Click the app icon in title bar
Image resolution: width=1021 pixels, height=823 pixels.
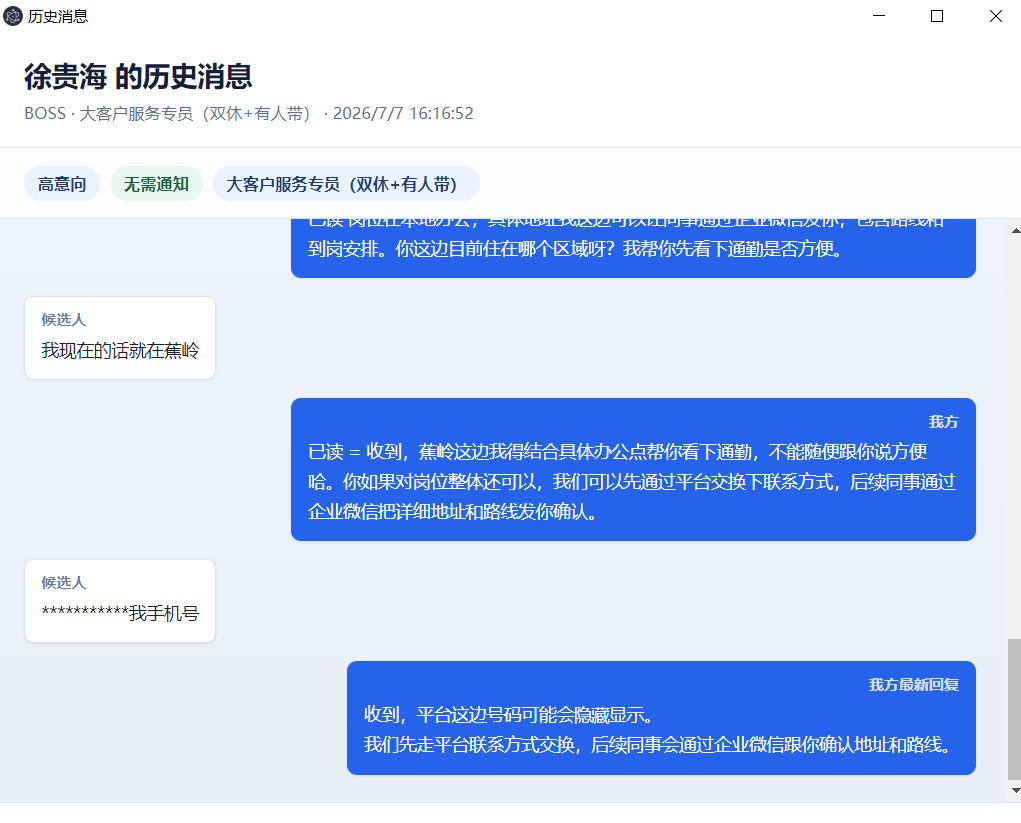pos(13,16)
